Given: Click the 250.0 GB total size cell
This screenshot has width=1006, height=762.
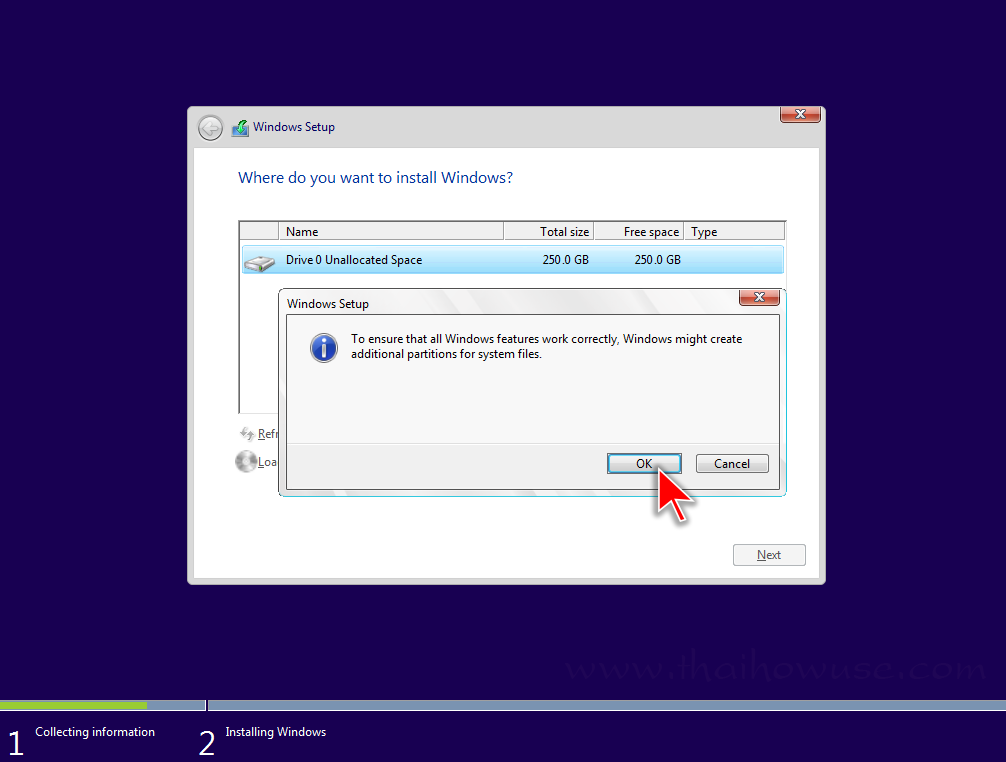Looking at the screenshot, I should click(565, 260).
